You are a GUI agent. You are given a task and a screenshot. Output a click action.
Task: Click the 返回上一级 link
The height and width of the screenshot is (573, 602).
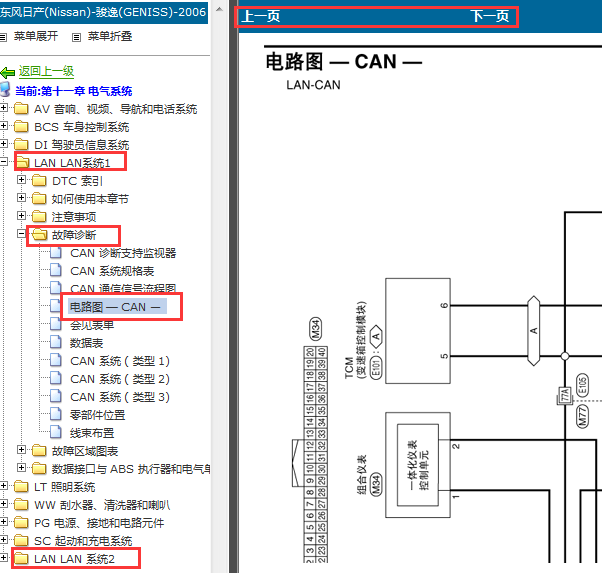pyautogui.click(x=46, y=71)
